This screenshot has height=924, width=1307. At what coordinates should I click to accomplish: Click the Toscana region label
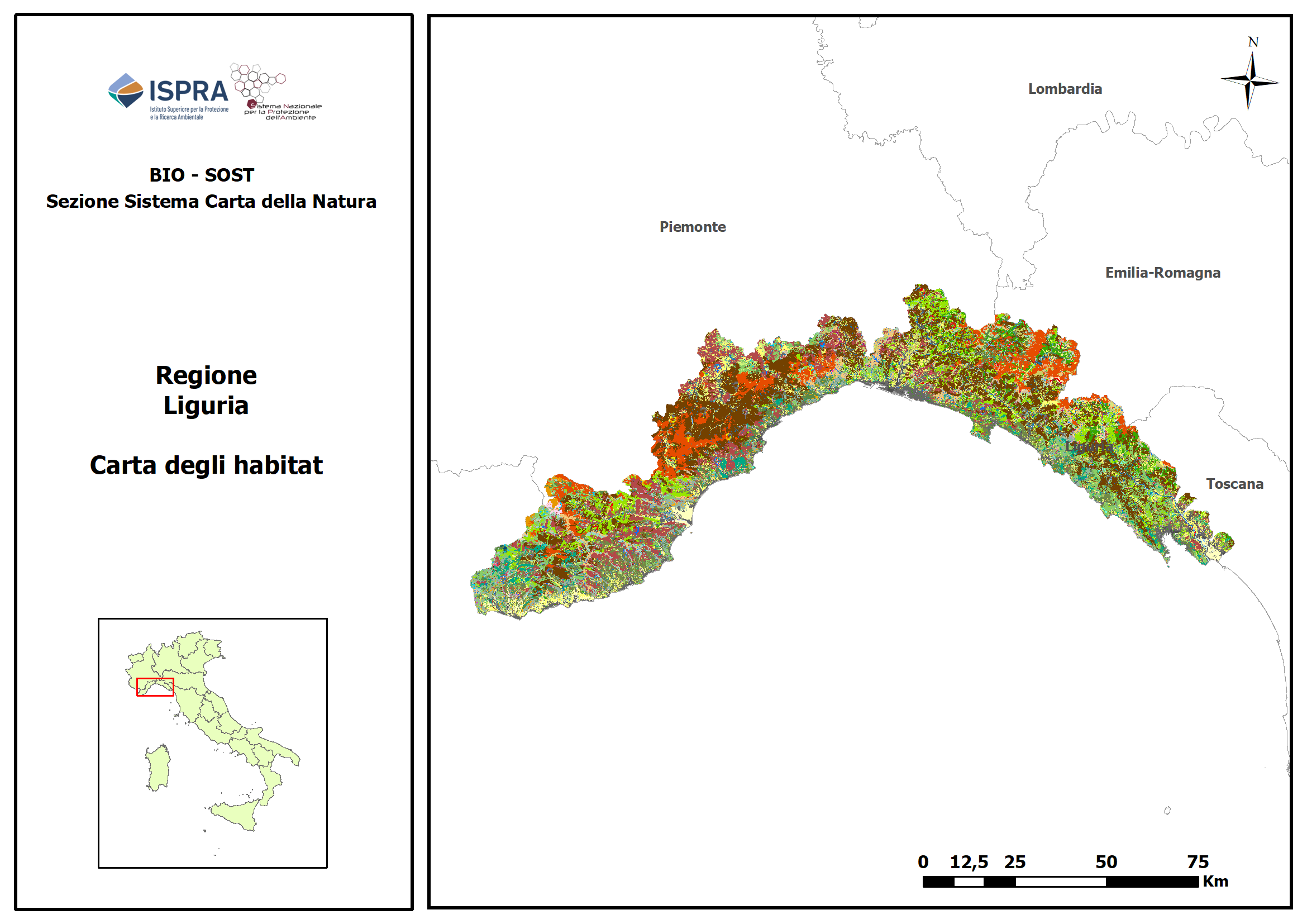pyautogui.click(x=1234, y=484)
